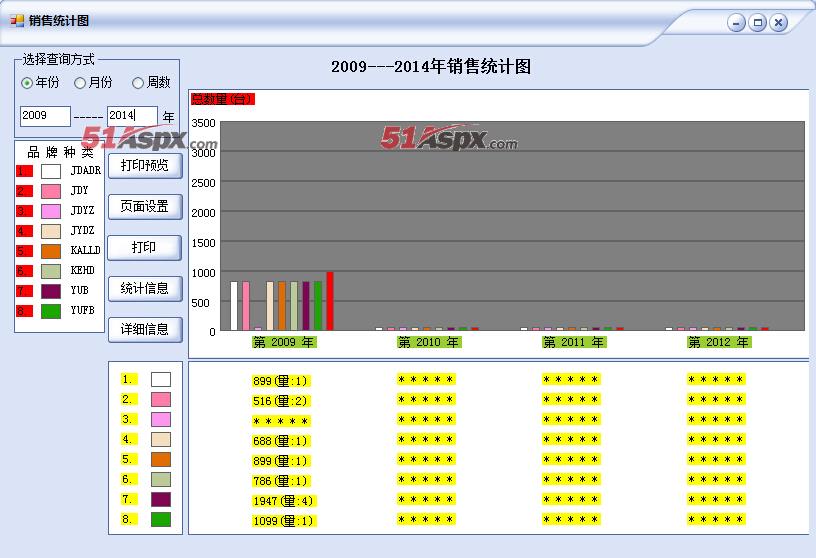Click the red bar in 2009 chart group
The image size is (816, 558).
tap(330, 300)
